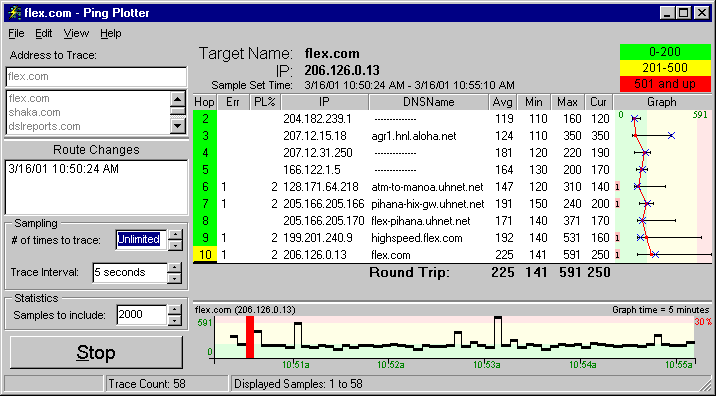Image resolution: width=716 pixels, height=396 pixels.
Task: Click the PL% column header
Action: pos(265,102)
